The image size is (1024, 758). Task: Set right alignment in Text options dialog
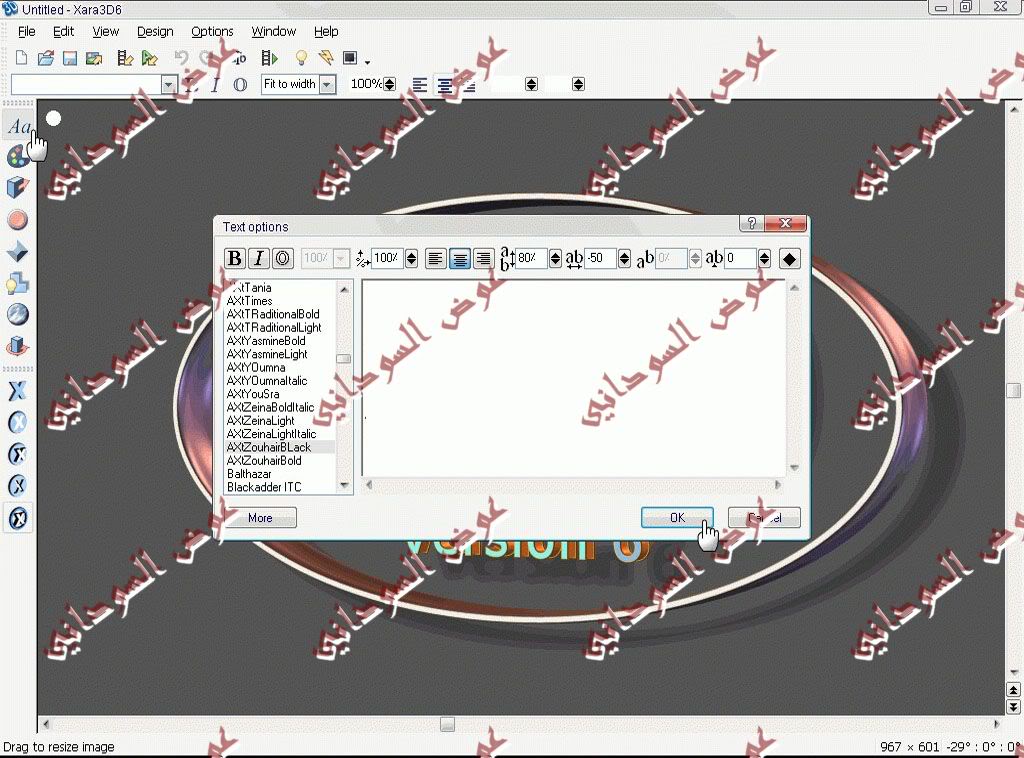point(483,259)
